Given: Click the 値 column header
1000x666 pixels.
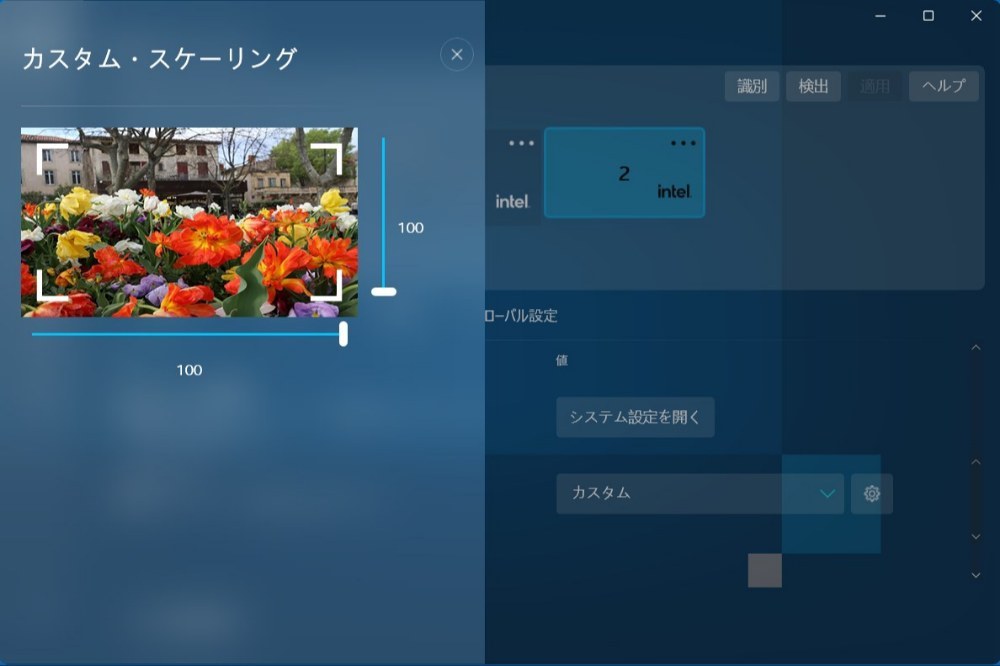Looking at the screenshot, I should (x=562, y=360).
